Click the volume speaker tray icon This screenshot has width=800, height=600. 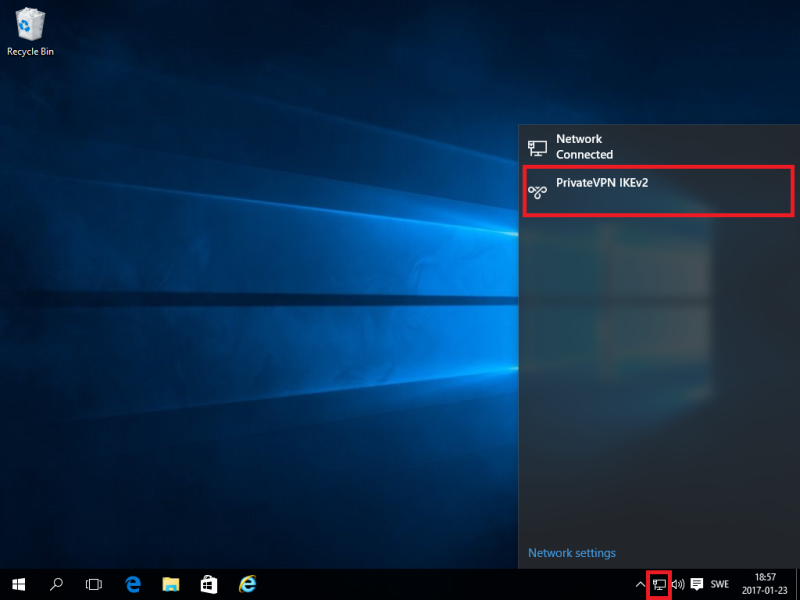678,584
